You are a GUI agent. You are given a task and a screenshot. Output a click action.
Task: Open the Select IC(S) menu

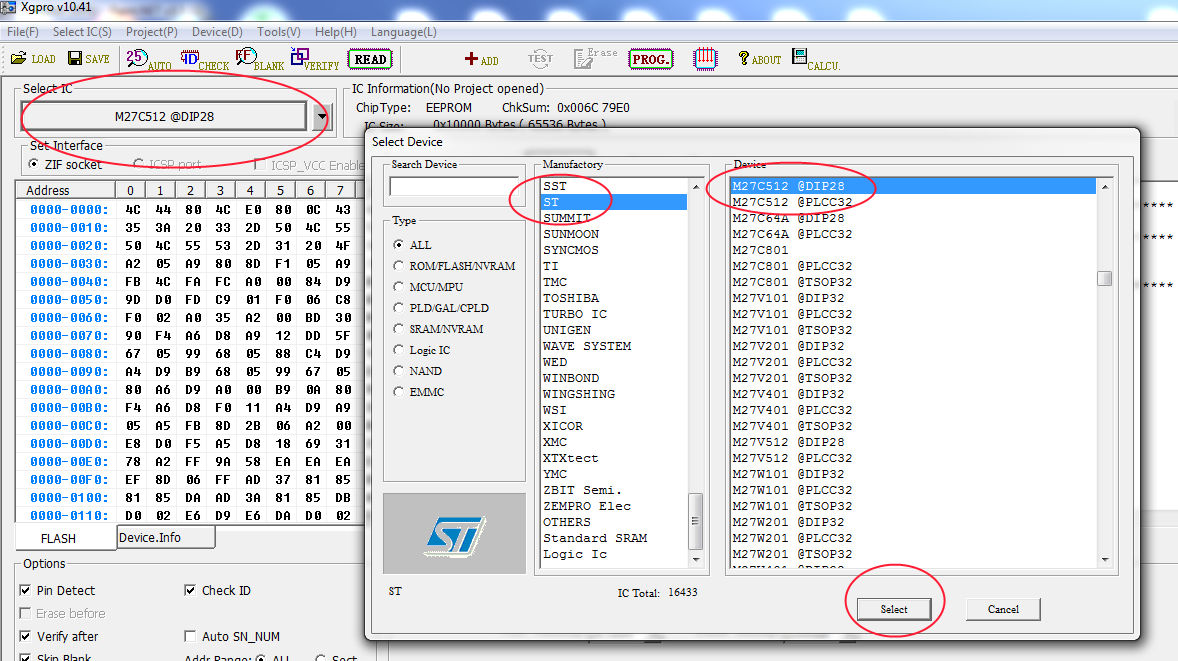82,32
